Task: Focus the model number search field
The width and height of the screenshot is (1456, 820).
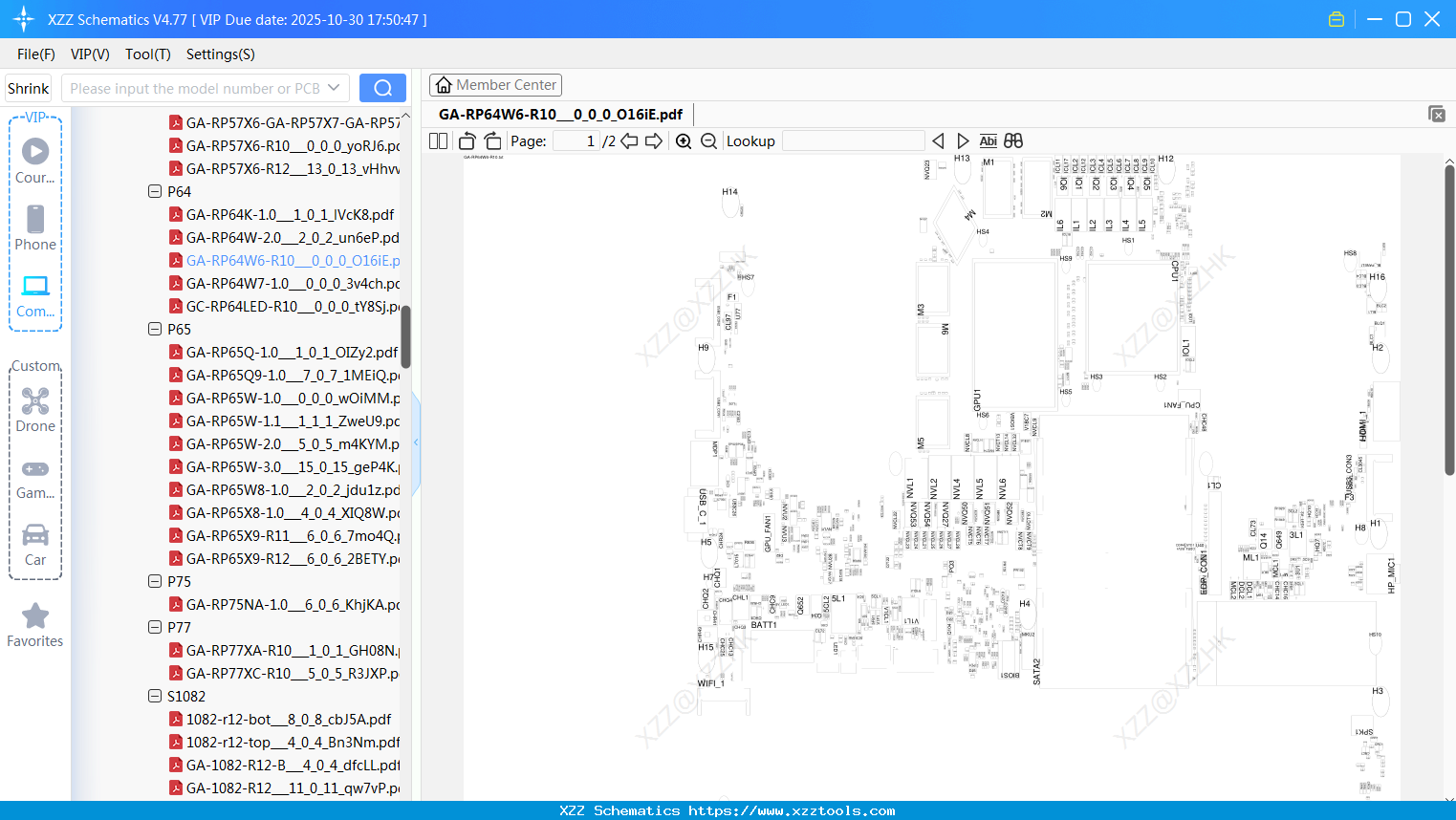Action: tap(195, 88)
